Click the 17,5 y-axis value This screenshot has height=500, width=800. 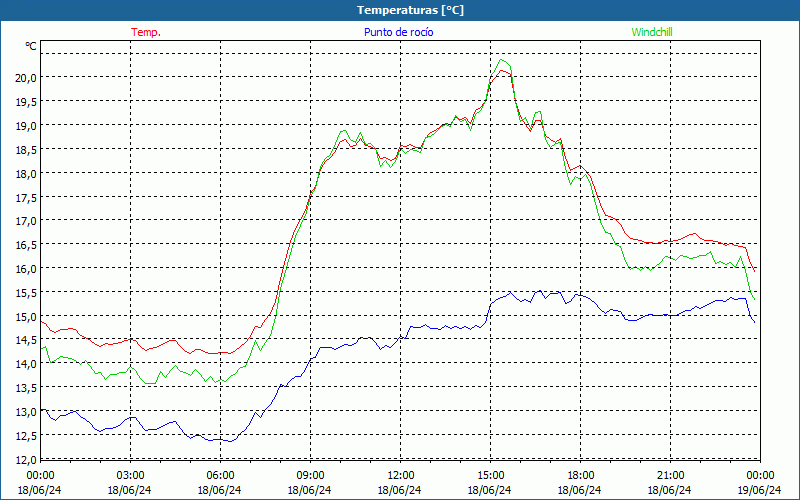coord(26,197)
